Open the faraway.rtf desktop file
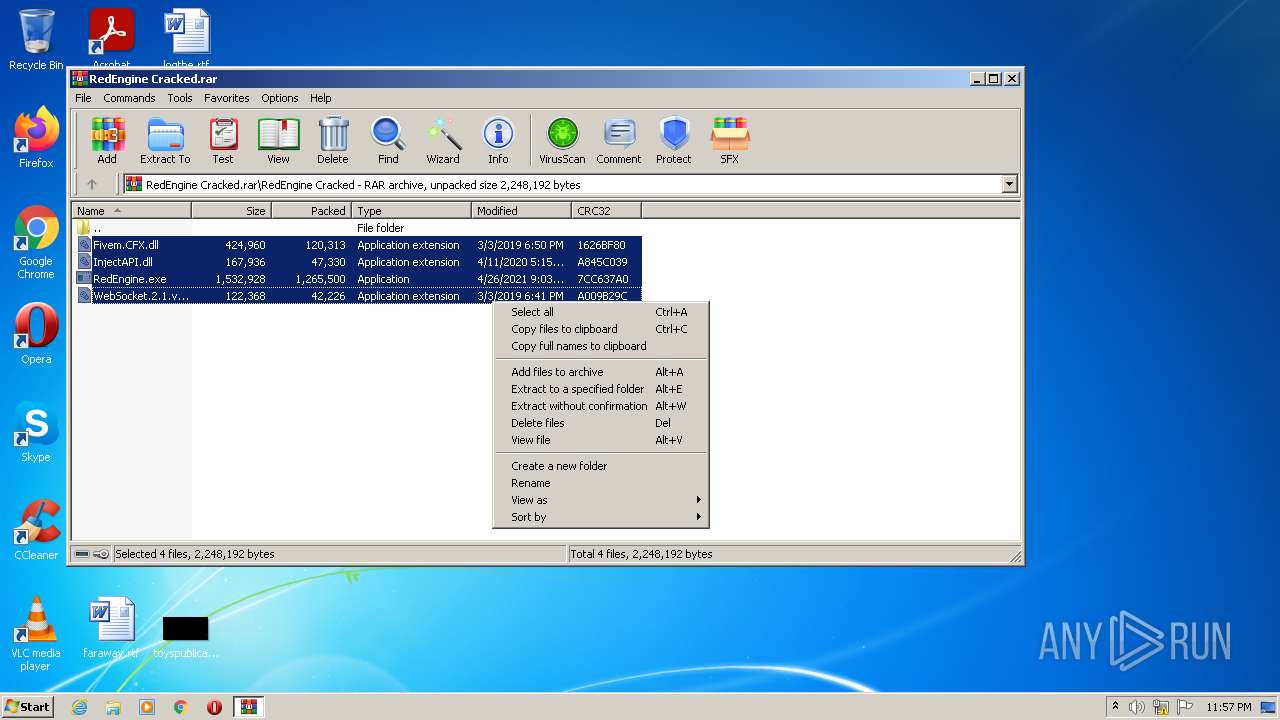Viewport: 1280px width, 720px height. 111,628
